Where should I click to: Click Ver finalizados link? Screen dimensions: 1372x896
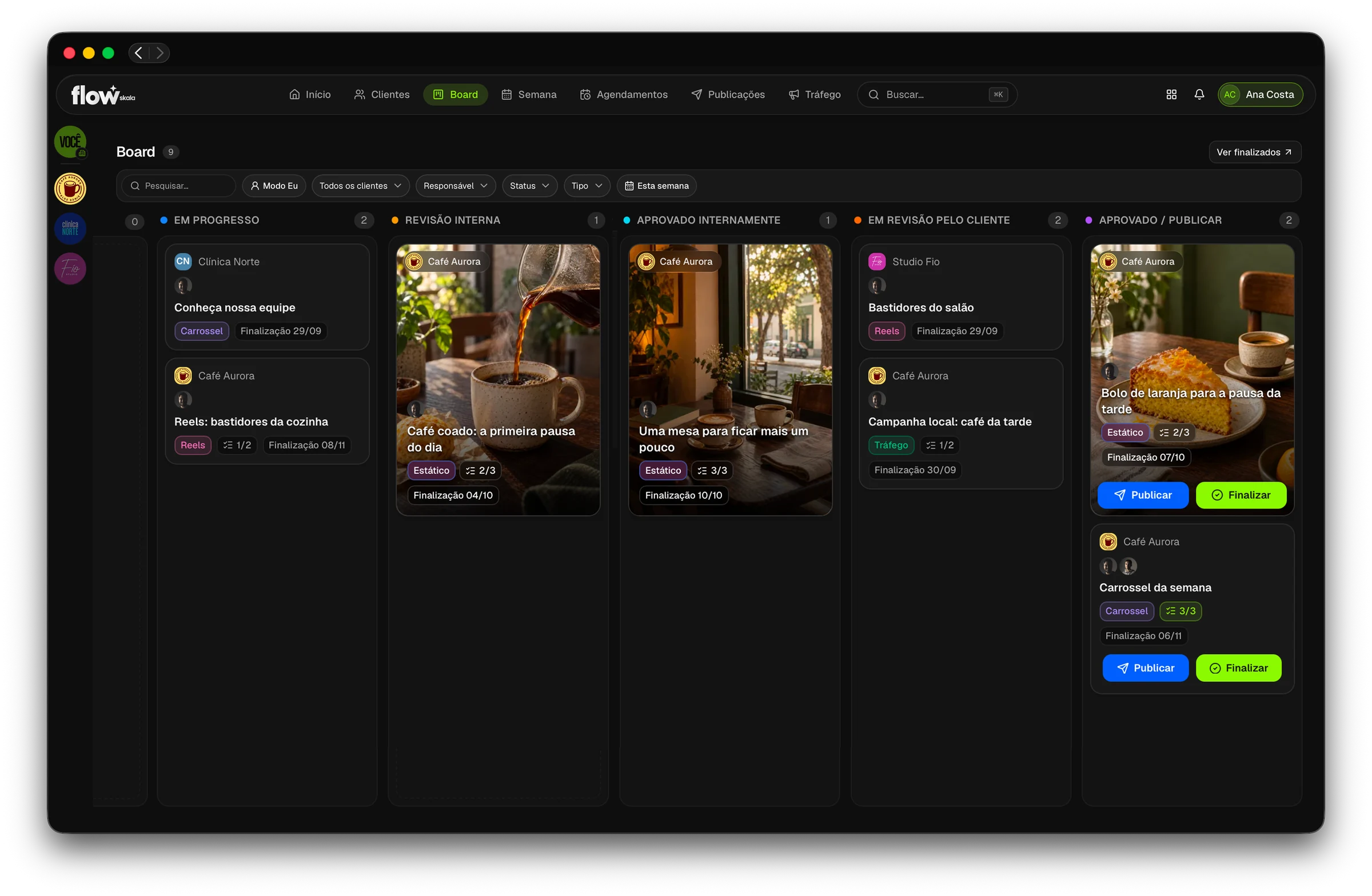pyautogui.click(x=1254, y=152)
